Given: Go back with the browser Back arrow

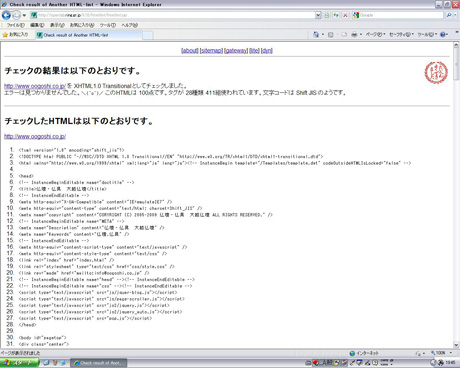Looking at the screenshot, I should pyautogui.click(x=6, y=15).
